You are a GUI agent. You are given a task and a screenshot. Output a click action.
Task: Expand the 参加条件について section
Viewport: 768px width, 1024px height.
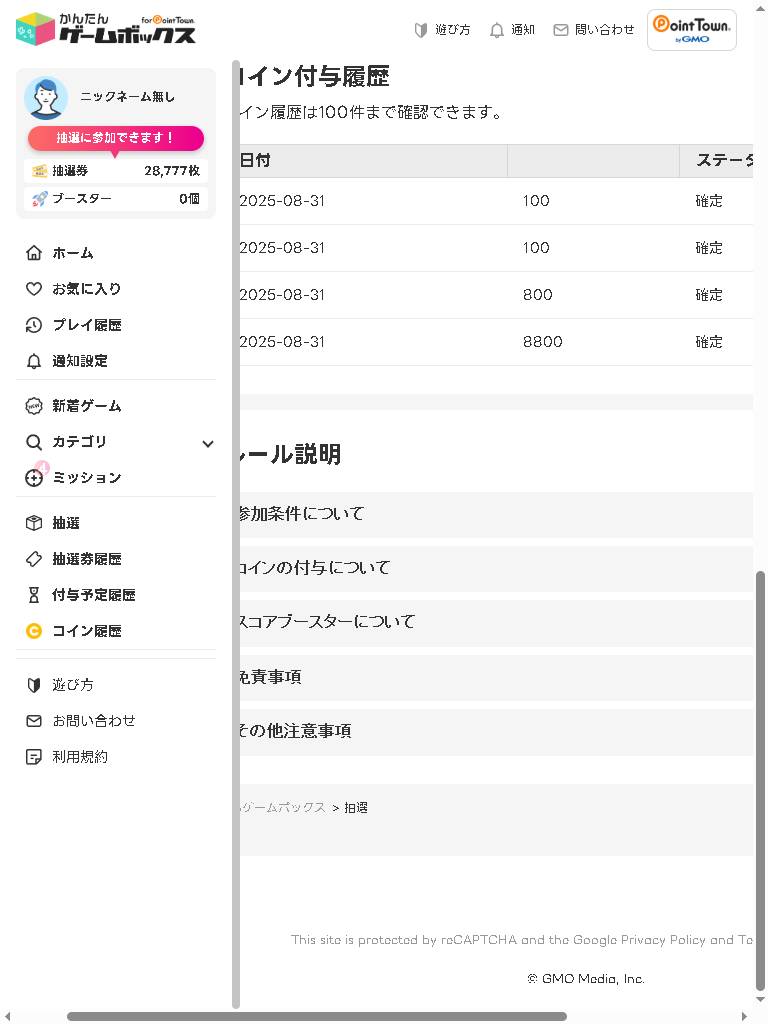pos(495,514)
